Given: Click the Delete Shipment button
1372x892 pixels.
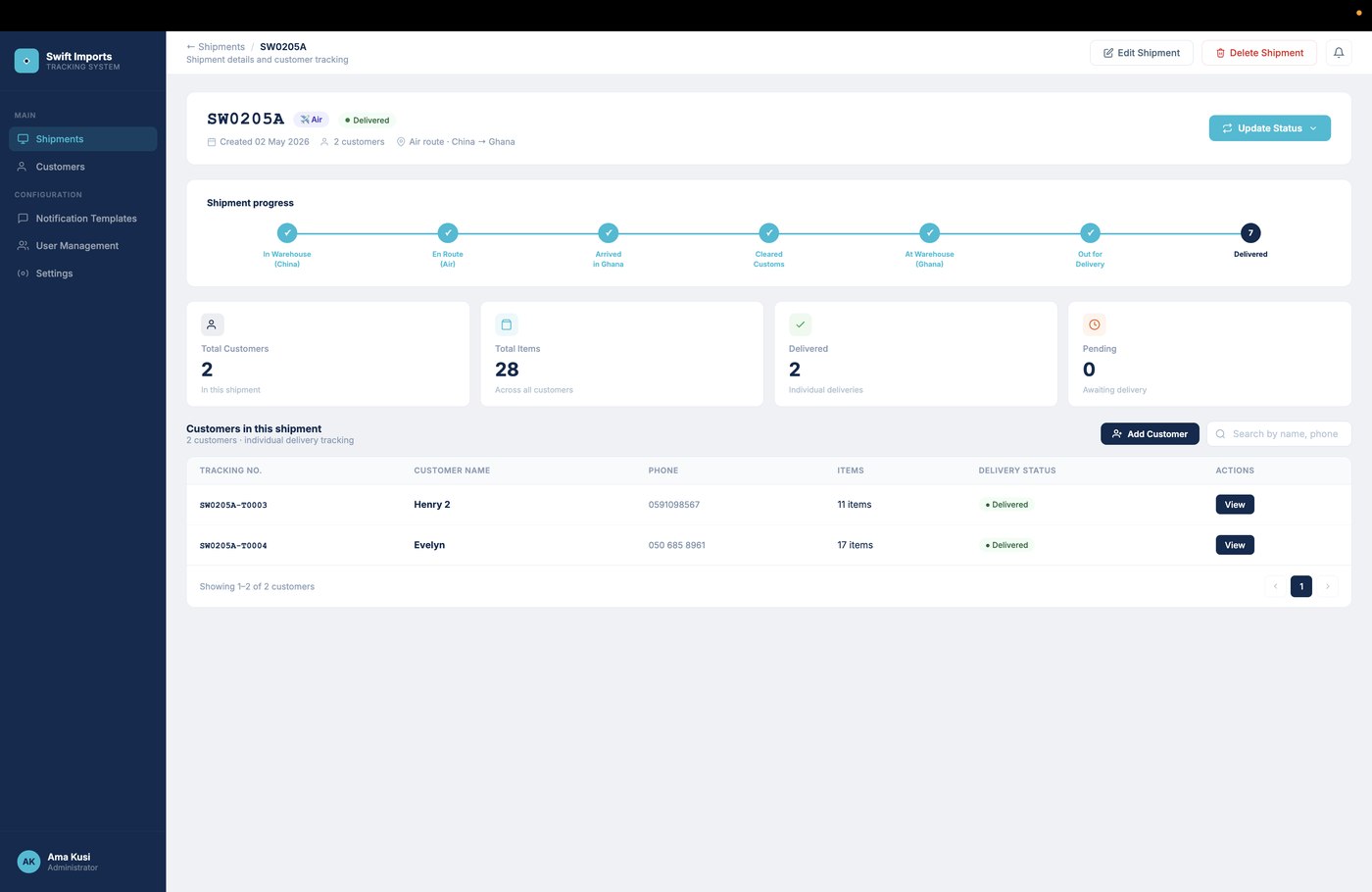Looking at the screenshot, I should click(1259, 53).
